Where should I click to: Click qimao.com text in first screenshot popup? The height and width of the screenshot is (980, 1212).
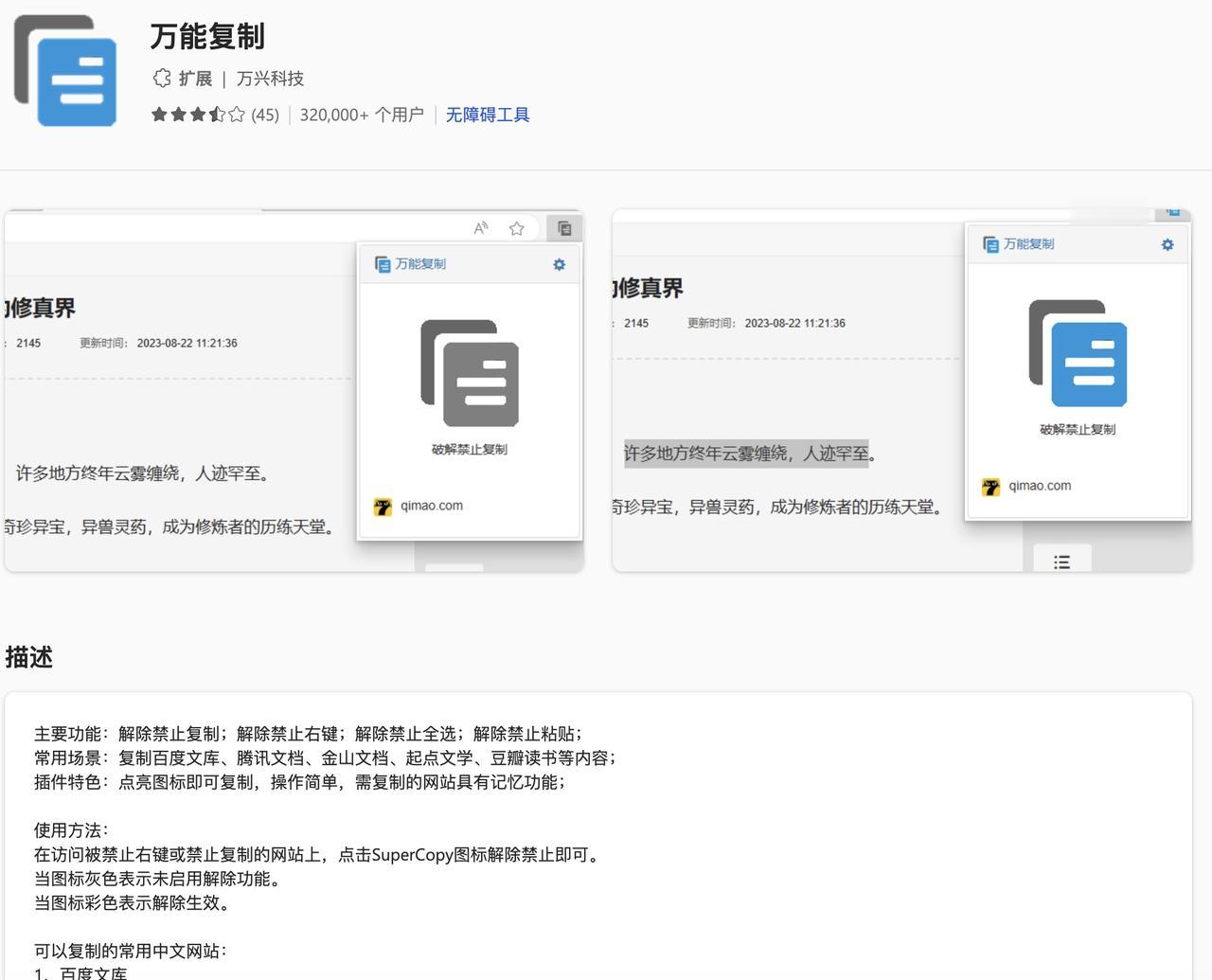pos(432,506)
